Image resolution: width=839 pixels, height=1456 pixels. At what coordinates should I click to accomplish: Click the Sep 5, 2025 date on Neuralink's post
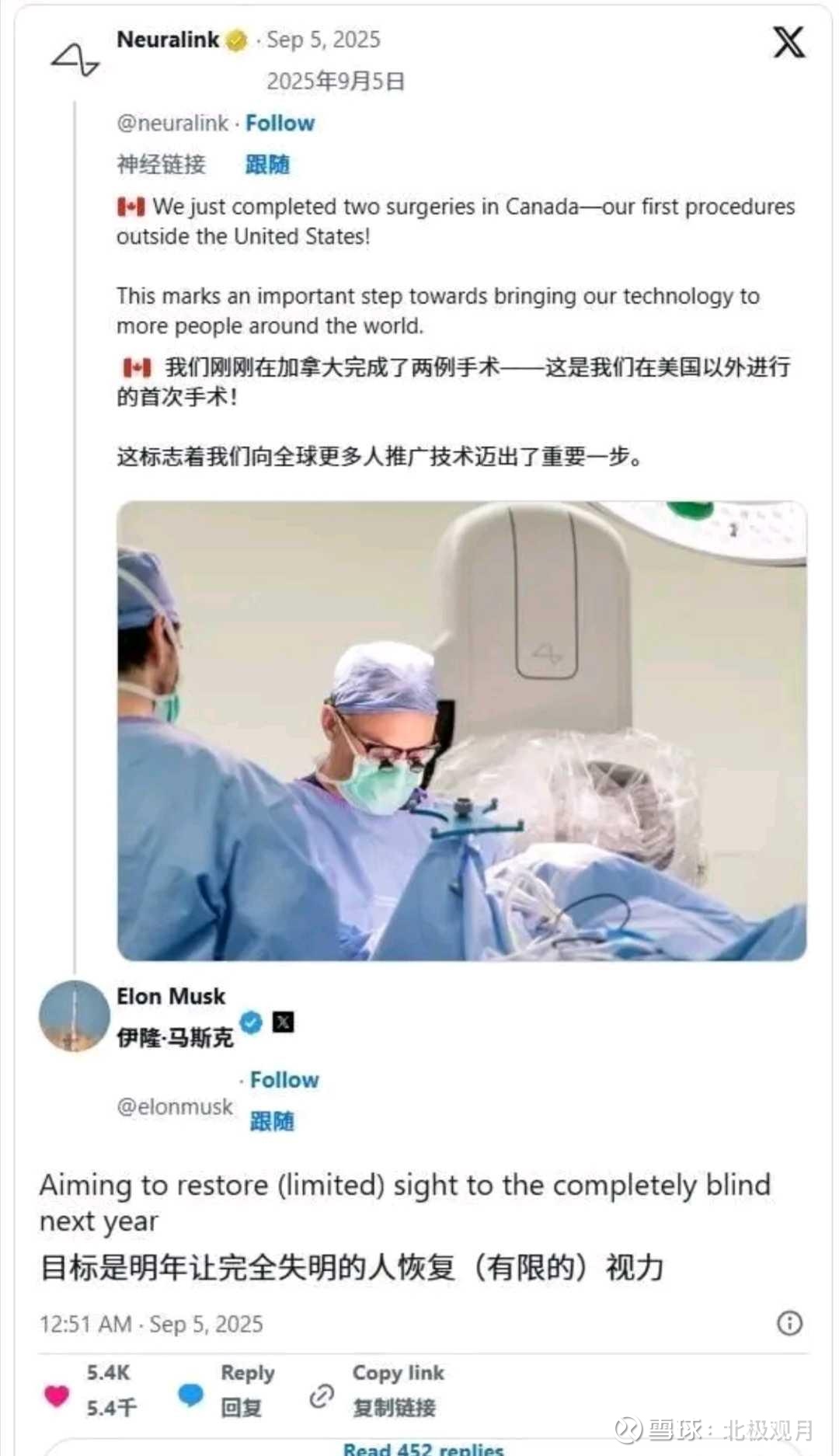pos(324,40)
